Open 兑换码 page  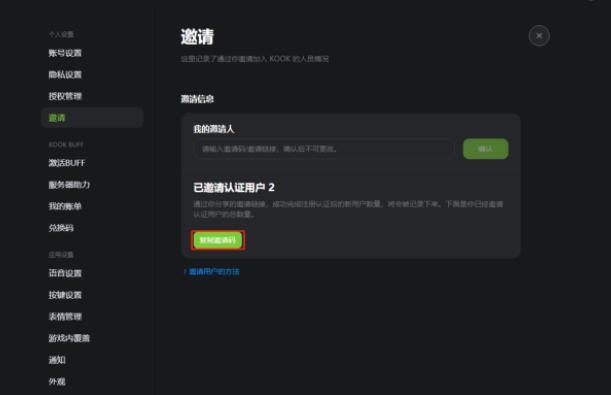coord(61,228)
